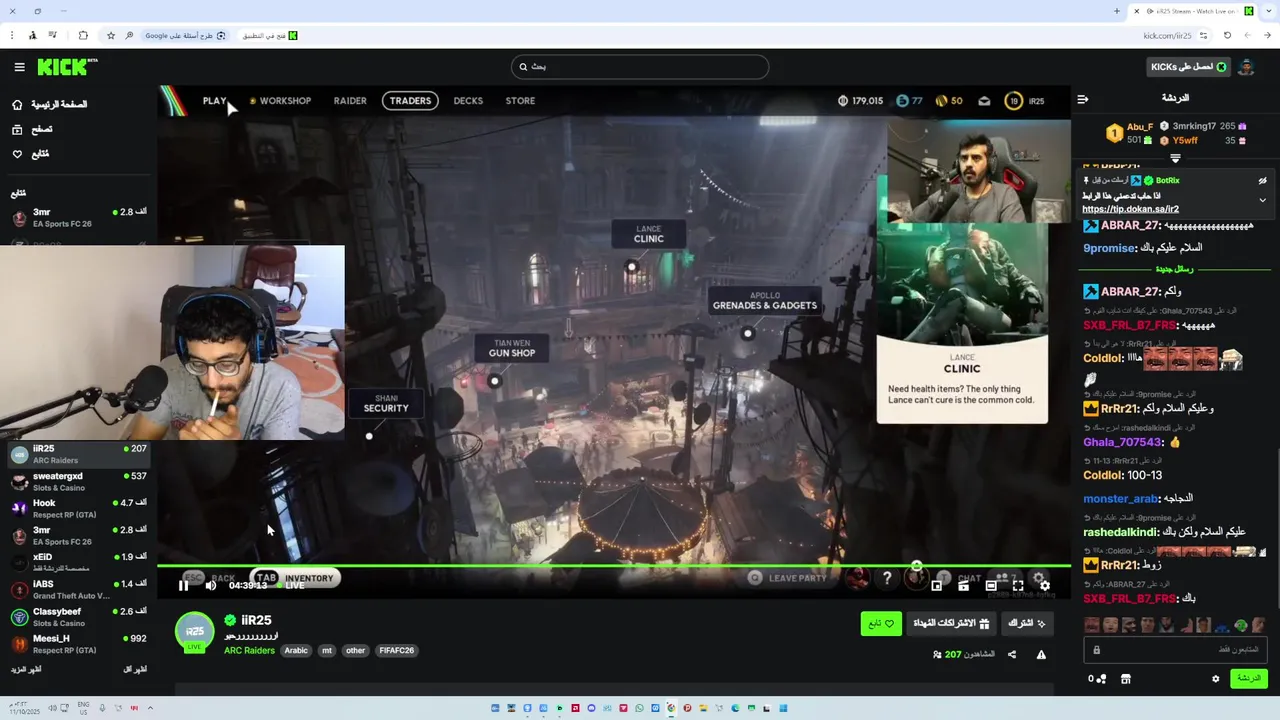Select the mt tag

point(326,650)
